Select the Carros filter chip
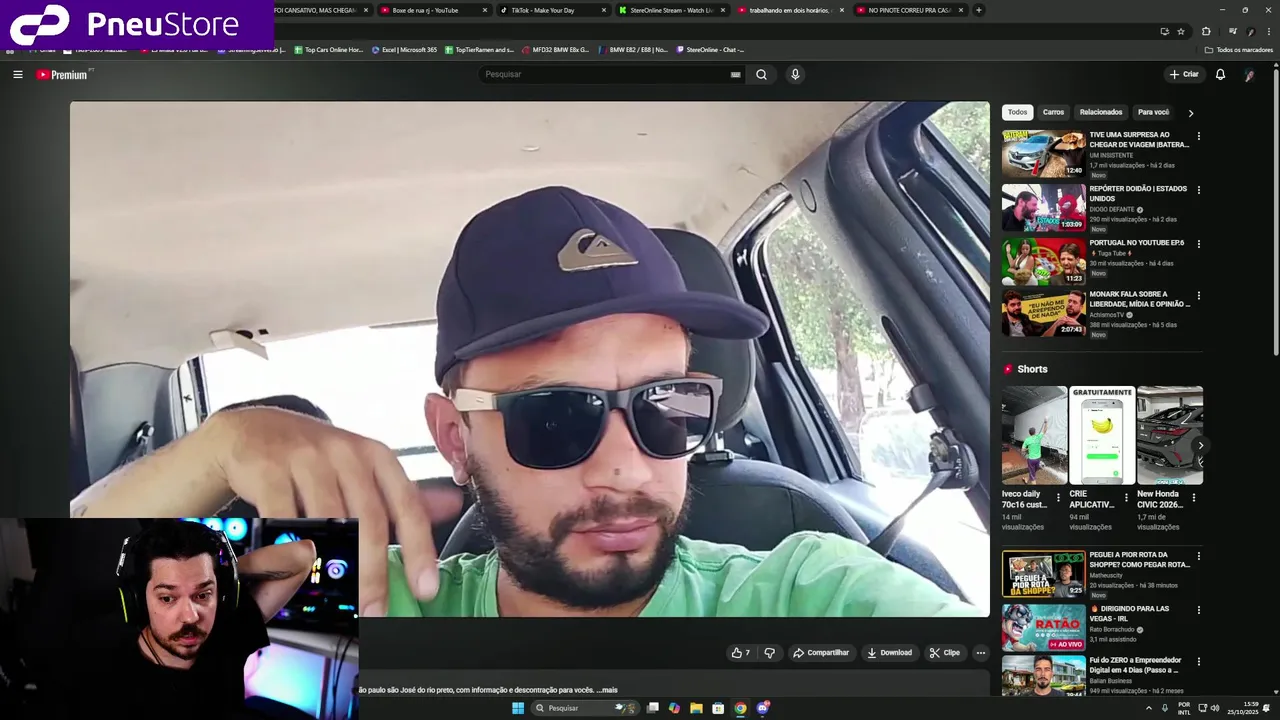Image resolution: width=1280 pixels, height=720 pixels. click(1053, 112)
